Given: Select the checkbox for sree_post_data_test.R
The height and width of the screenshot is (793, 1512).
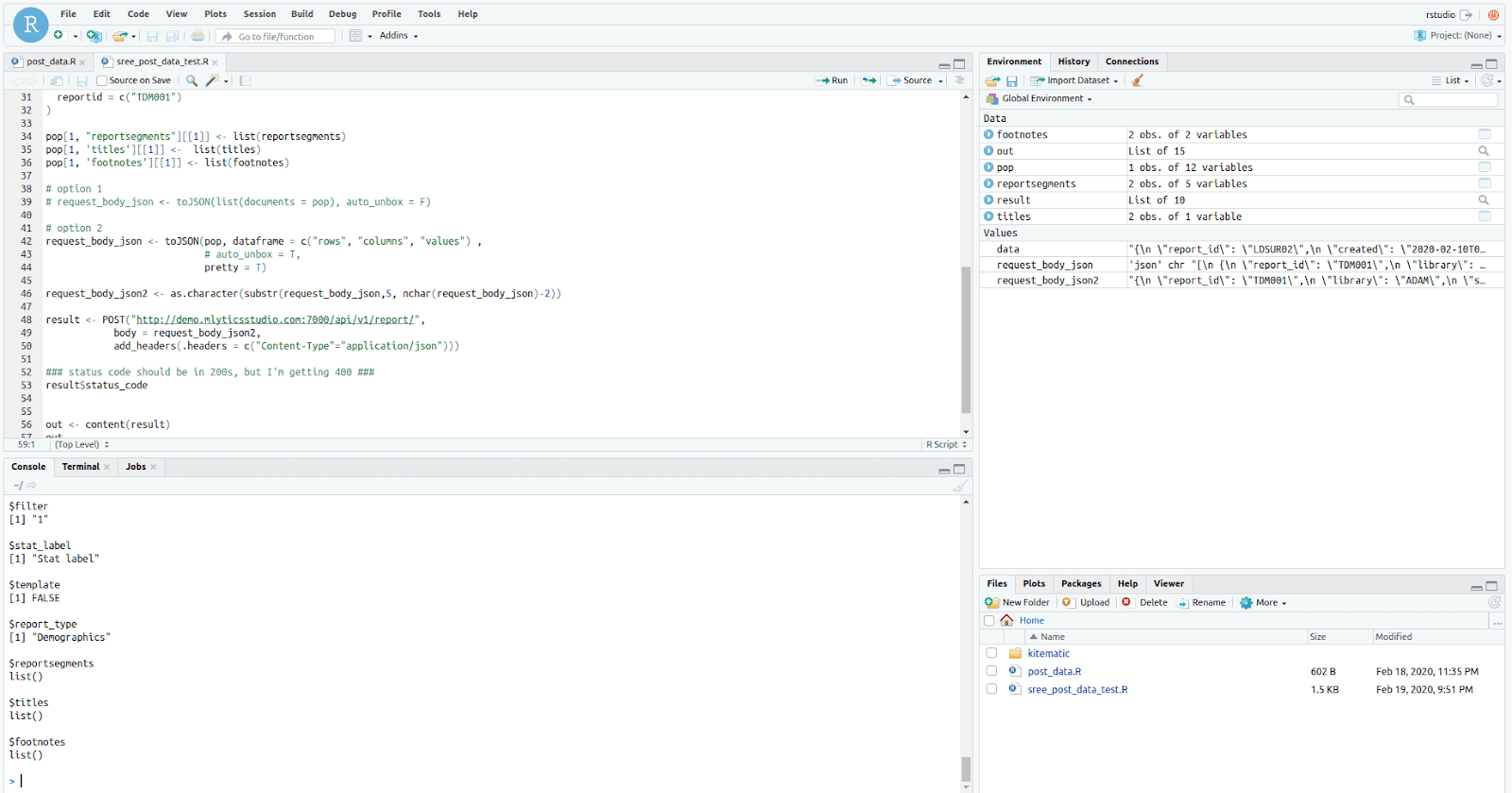Looking at the screenshot, I should click(x=991, y=689).
